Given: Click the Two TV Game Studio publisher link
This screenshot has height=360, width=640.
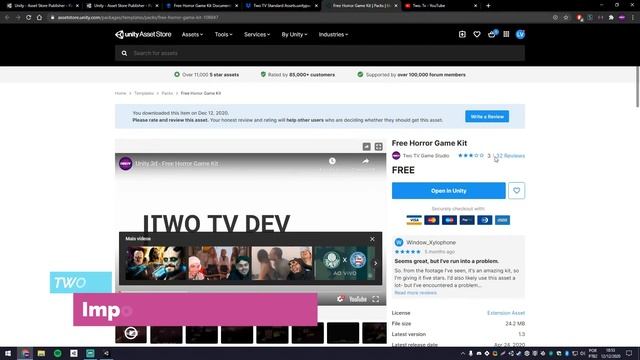Looking at the screenshot, I should 426,156.
